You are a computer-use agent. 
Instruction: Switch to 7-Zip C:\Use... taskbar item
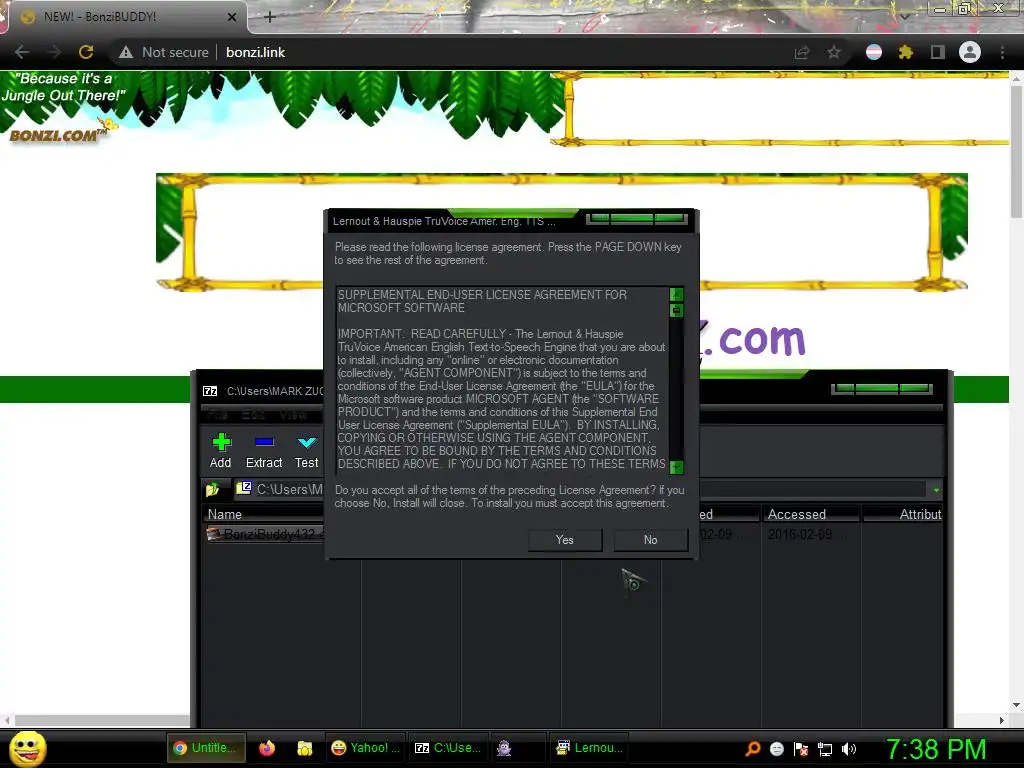[x=448, y=748]
